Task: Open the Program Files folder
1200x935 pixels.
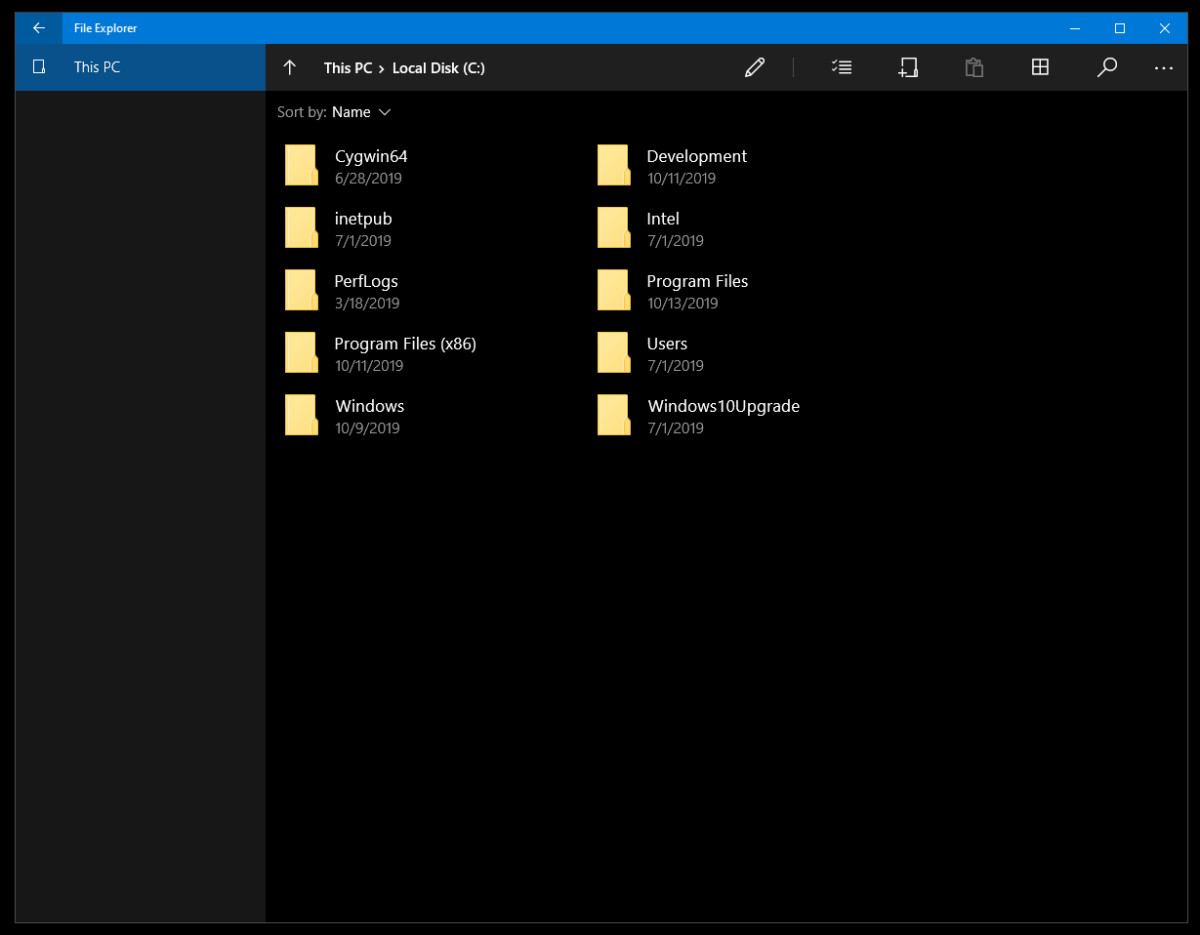Action: (x=697, y=281)
